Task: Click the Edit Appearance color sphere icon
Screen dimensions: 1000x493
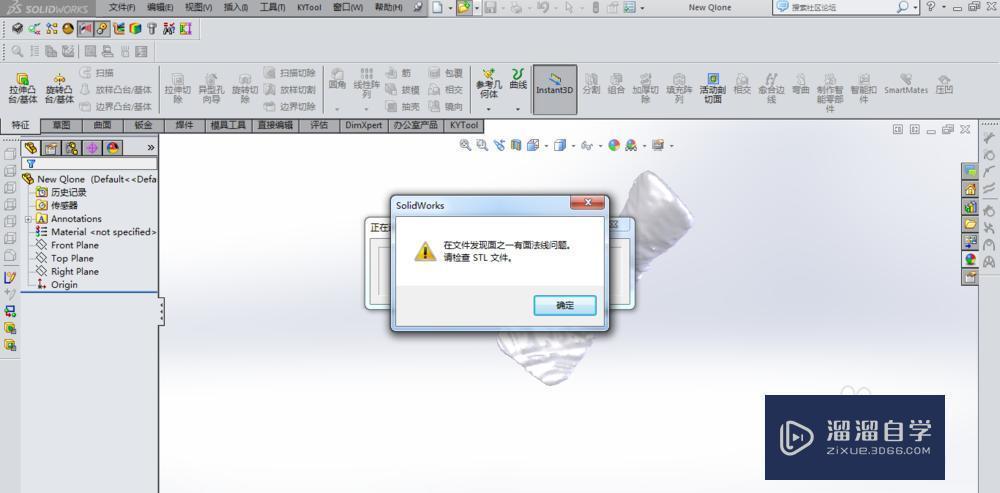Action: 614,145
